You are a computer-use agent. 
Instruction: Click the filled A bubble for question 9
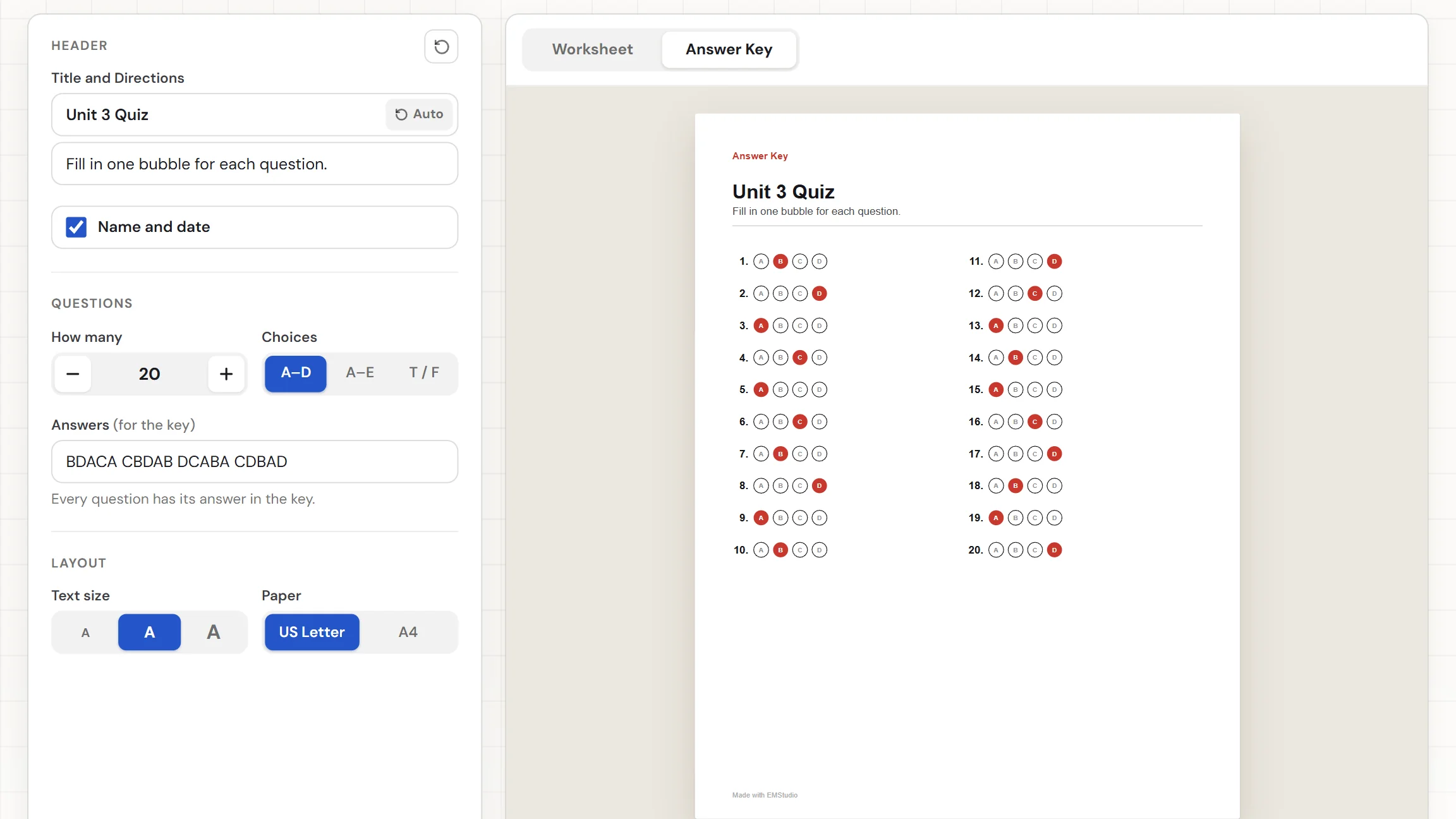click(761, 518)
